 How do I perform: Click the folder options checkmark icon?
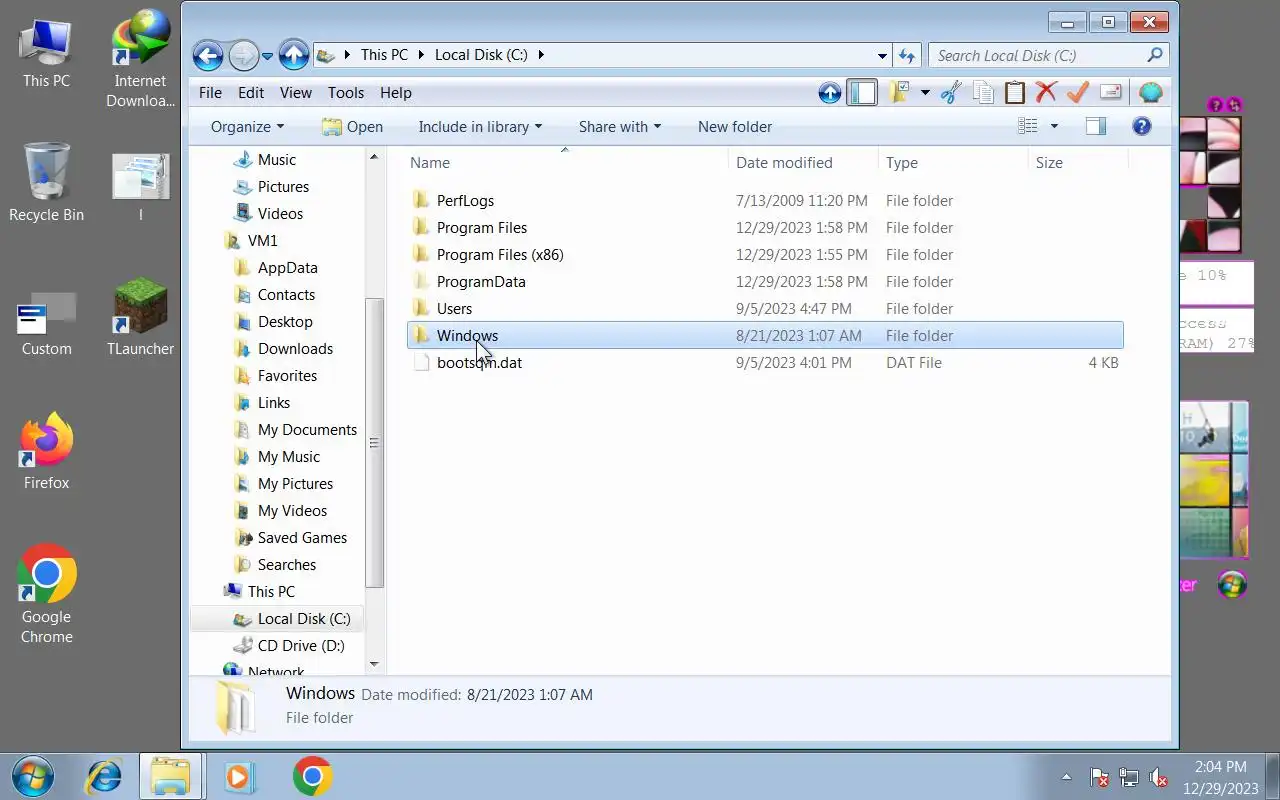pyautogui.click(x=898, y=93)
